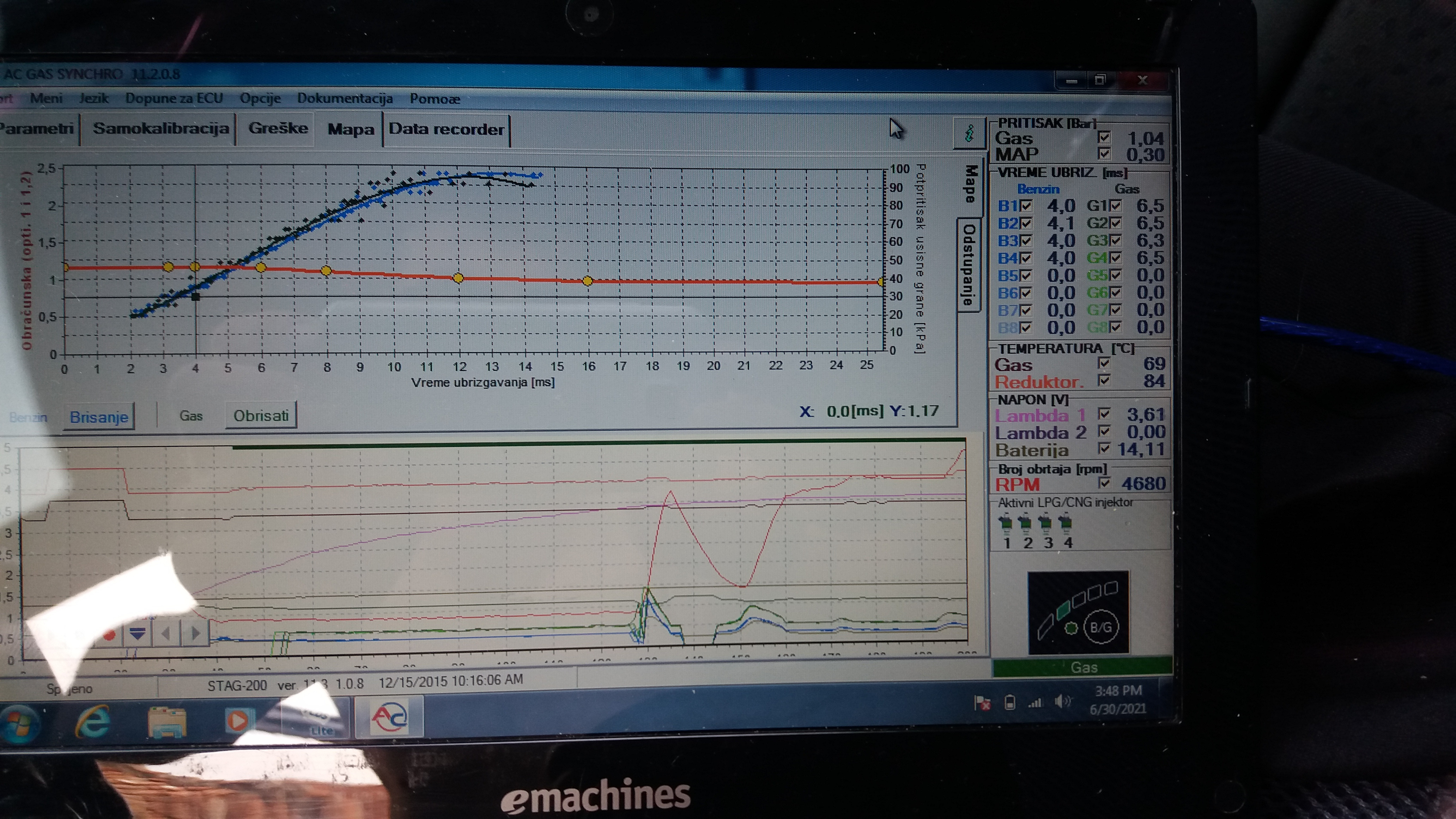The height and width of the screenshot is (819, 1456).
Task: Toggle the G1 gas injector checkbox
Action: pyautogui.click(x=1115, y=205)
